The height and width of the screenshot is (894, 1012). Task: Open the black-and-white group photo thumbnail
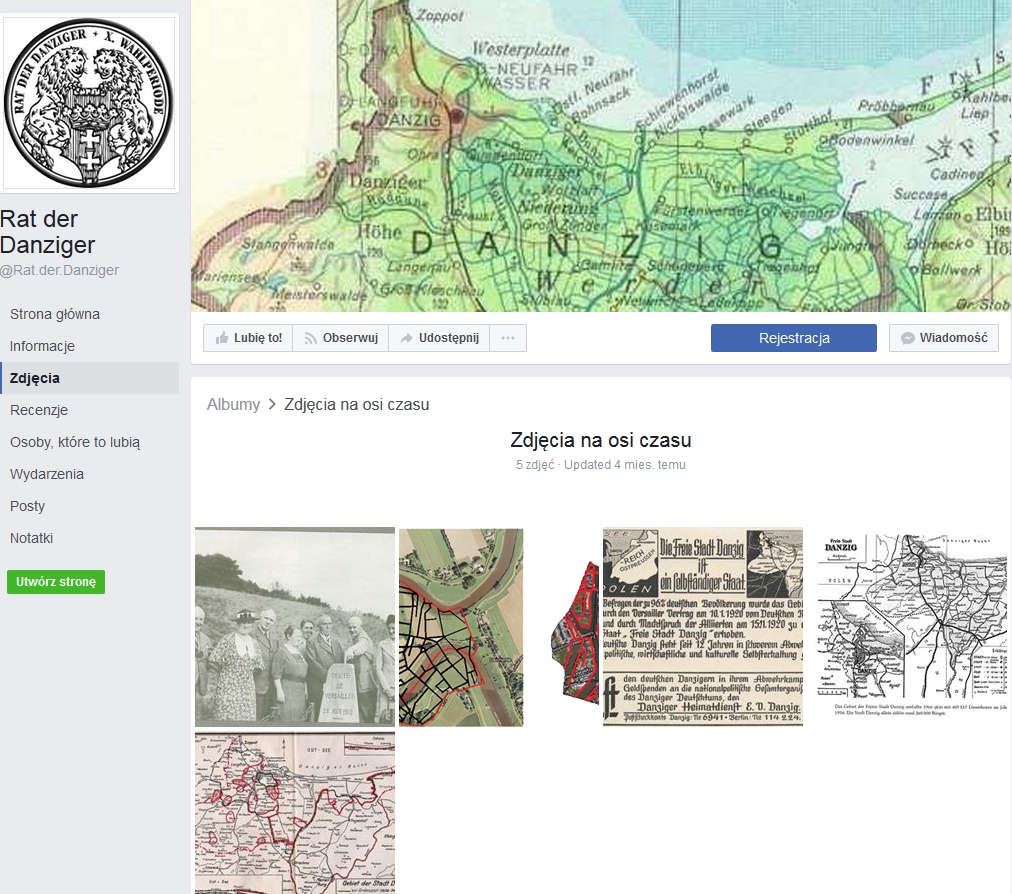(x=295, y=626)
